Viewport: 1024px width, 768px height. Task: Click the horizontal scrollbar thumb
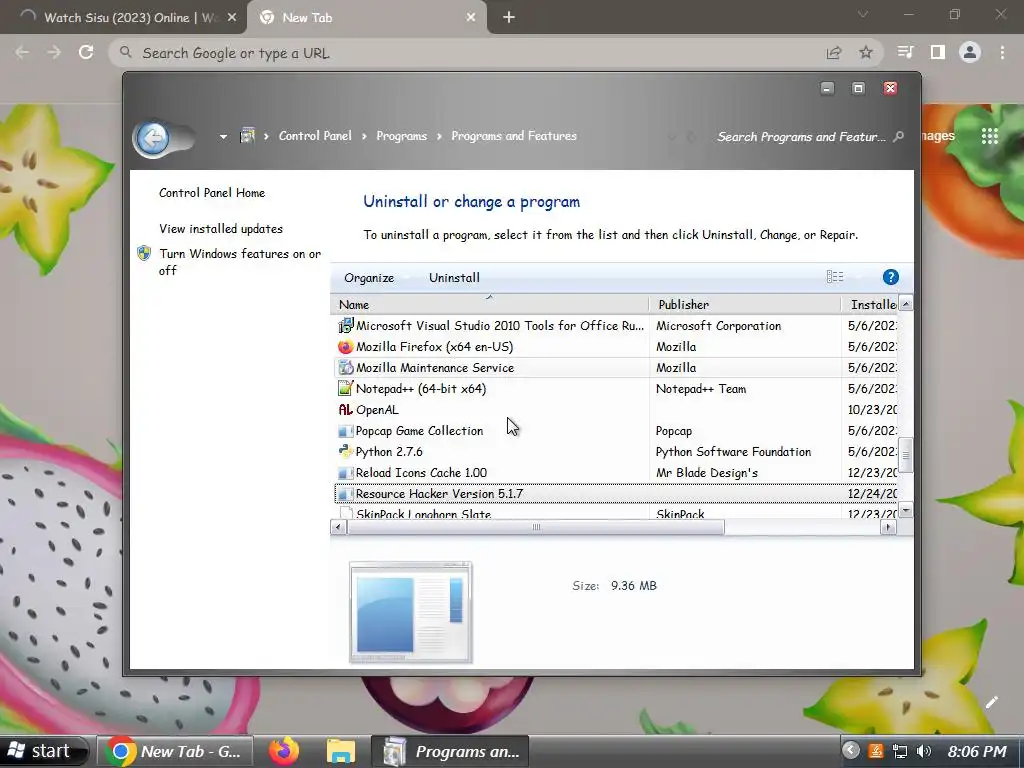(x=536, y=527)
